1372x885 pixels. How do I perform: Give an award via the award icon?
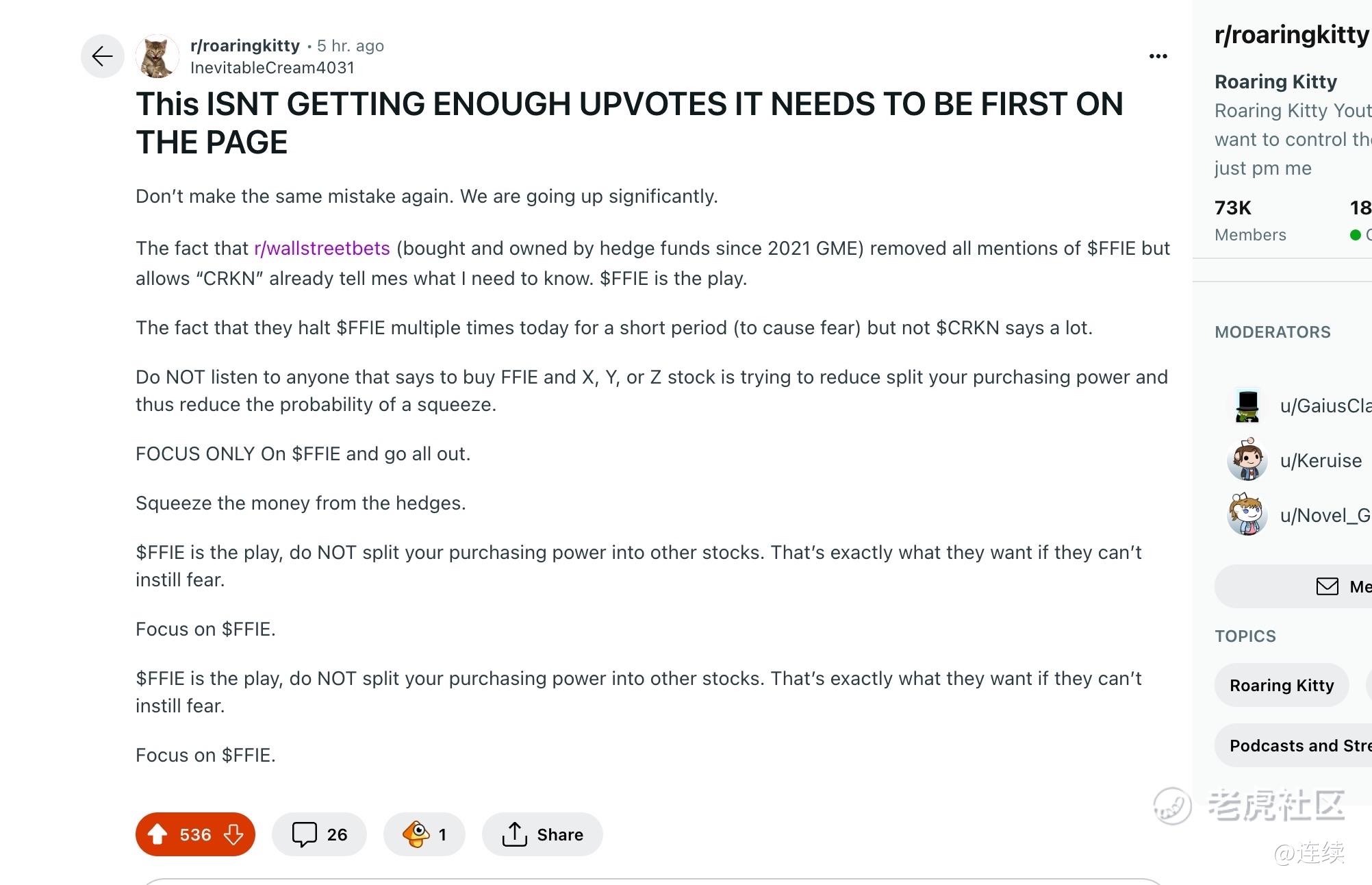point(424,834)
